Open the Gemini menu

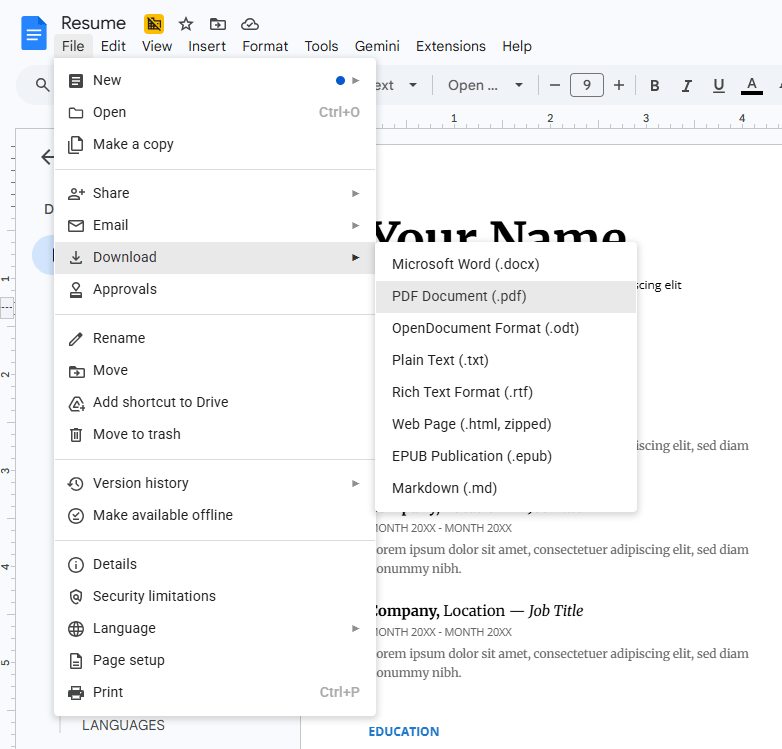[377, 46]
